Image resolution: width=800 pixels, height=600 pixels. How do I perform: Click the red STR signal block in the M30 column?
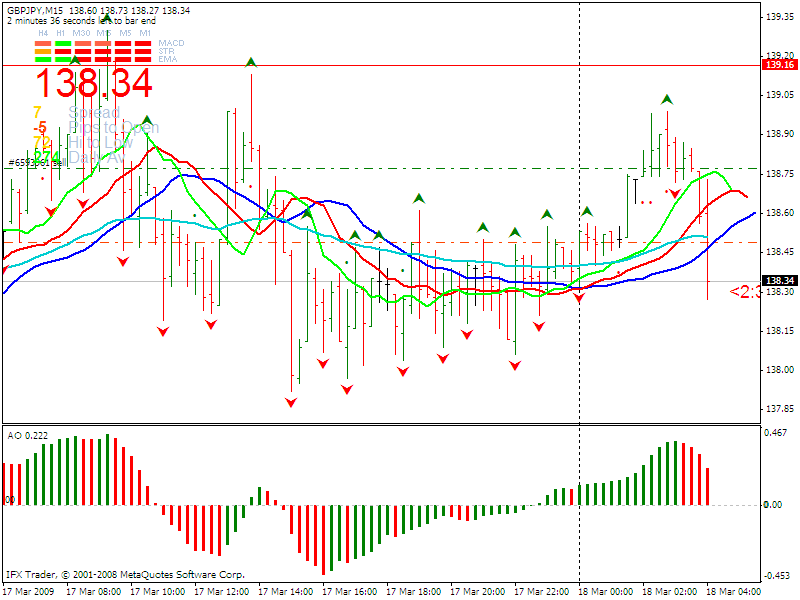tap(82, 51)
